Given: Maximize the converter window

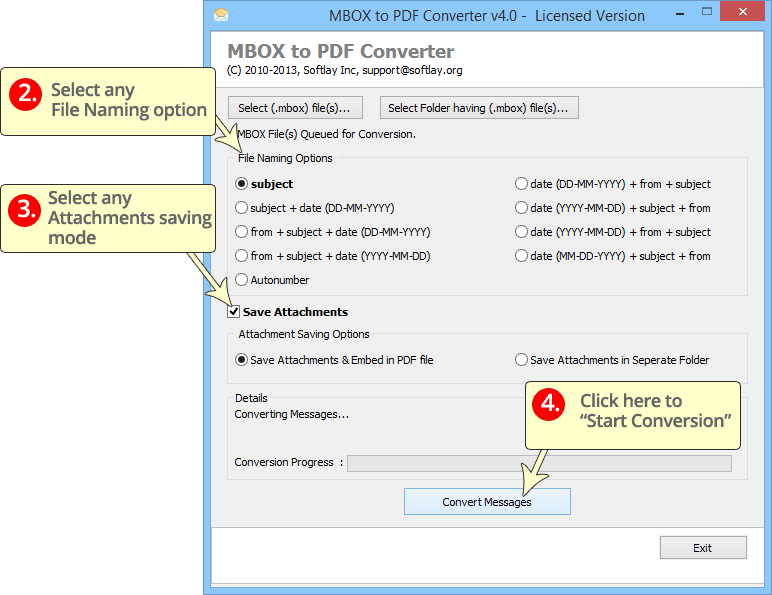Looking at the screenshot, I should pyautogui.click(x=707, y=12).
